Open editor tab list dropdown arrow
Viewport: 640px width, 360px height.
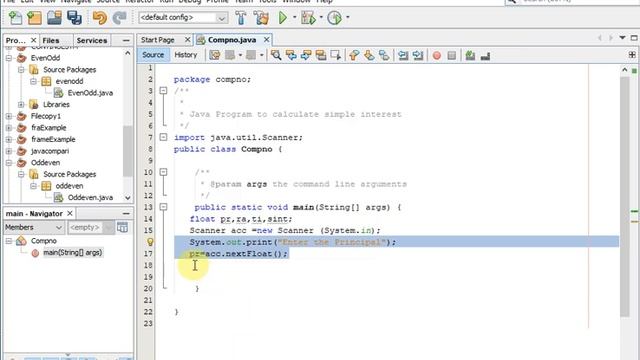(x=622, y=38)
